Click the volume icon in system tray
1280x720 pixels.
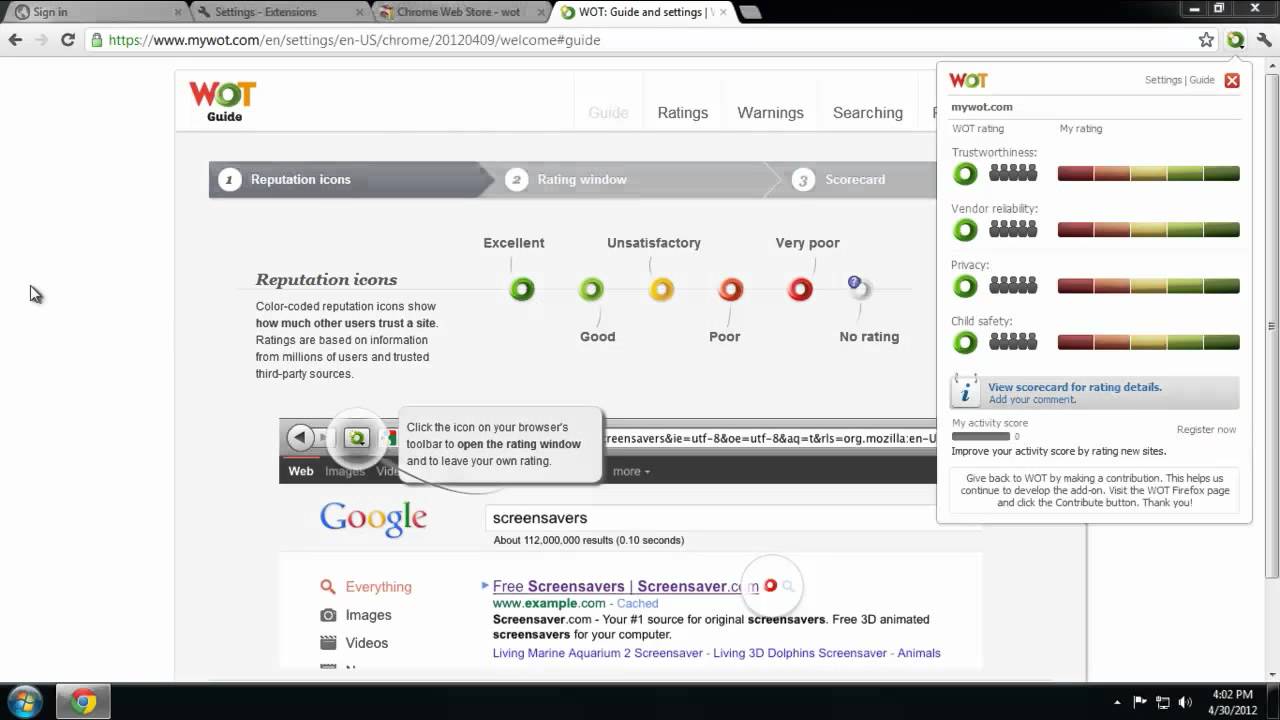click(1186, 702)
